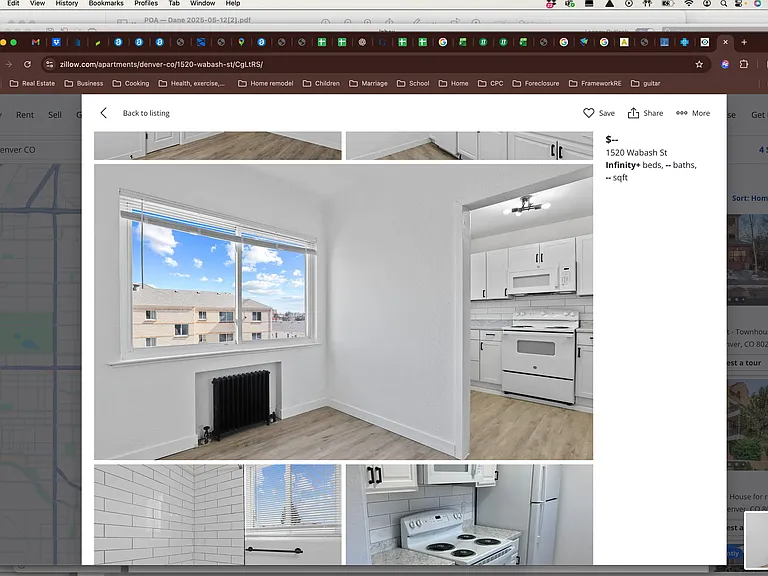This screenshot has width=768, height=576.
Task: Open Control Center icon in menu bar
Action: (x=739, y=3)
